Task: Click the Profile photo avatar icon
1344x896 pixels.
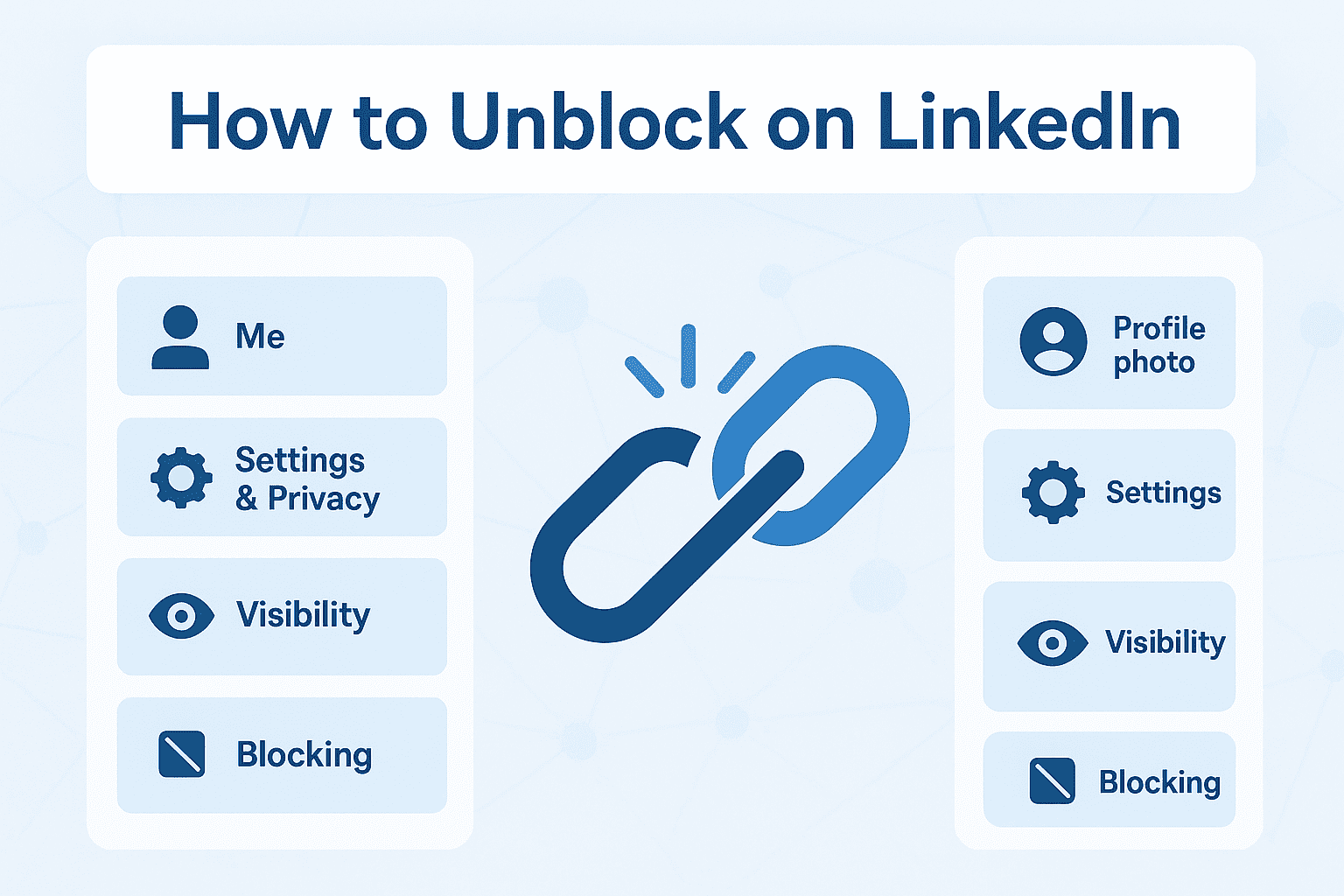Action: pos(1053,341)
